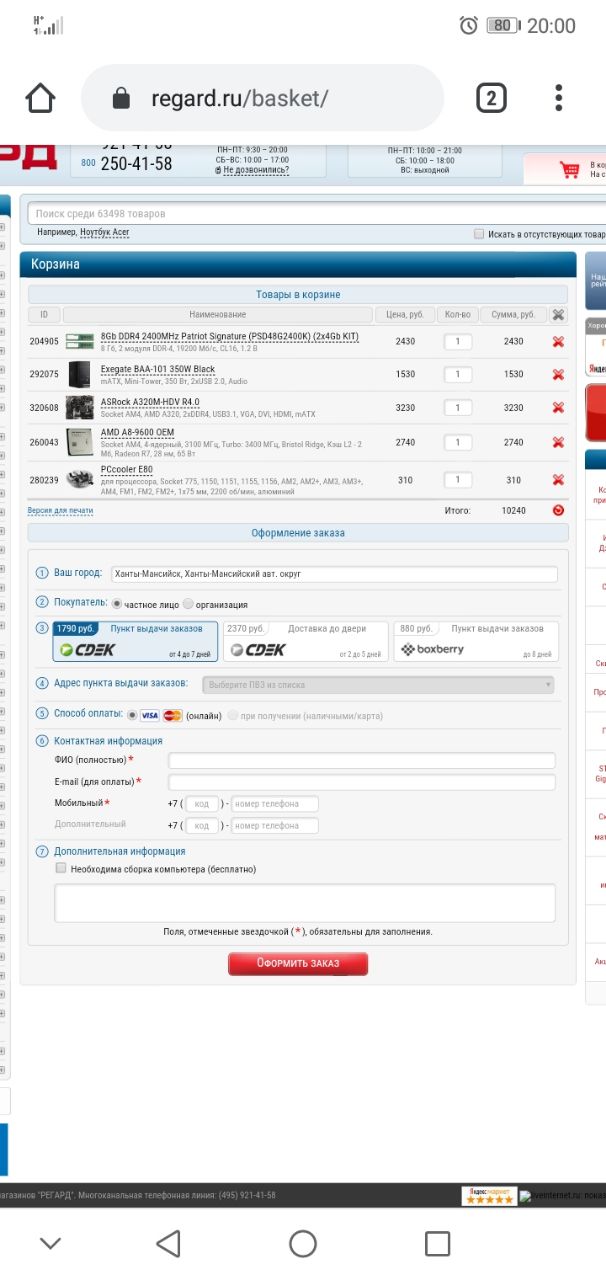Open AMD A8-9600 product thumbnail

(x=79, y=442)
